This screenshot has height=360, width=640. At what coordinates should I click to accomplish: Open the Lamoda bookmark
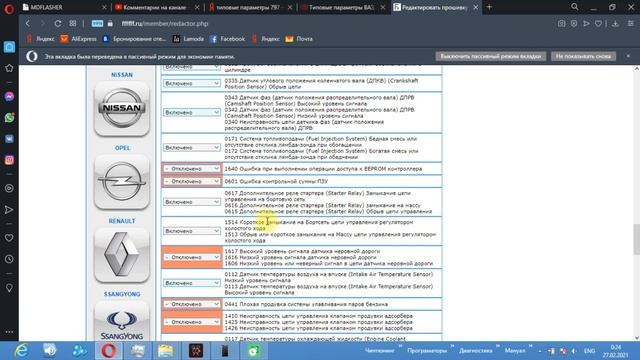pos(189,39)
